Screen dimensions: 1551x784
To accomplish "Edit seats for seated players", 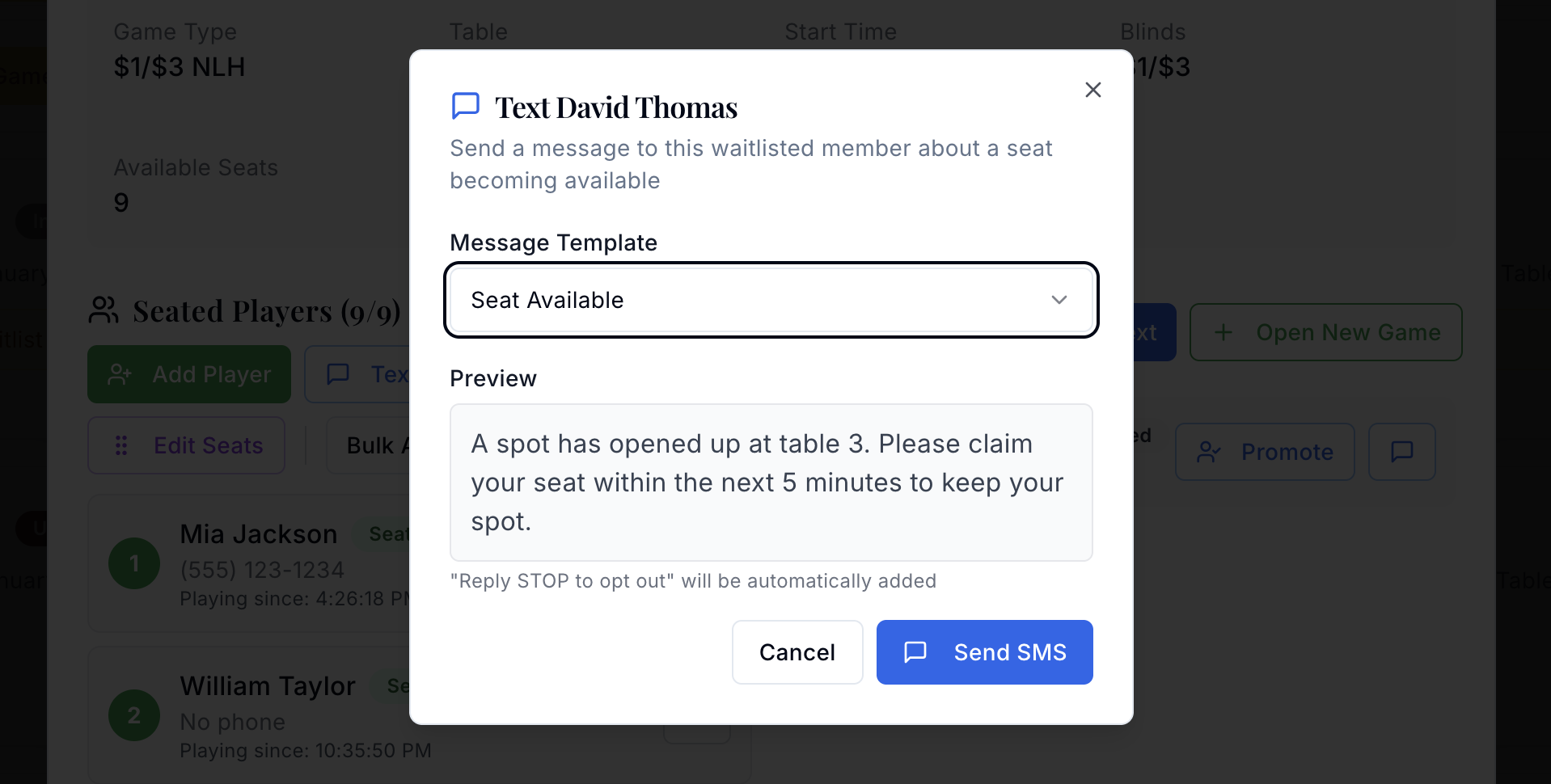I will tap(186, 445).
